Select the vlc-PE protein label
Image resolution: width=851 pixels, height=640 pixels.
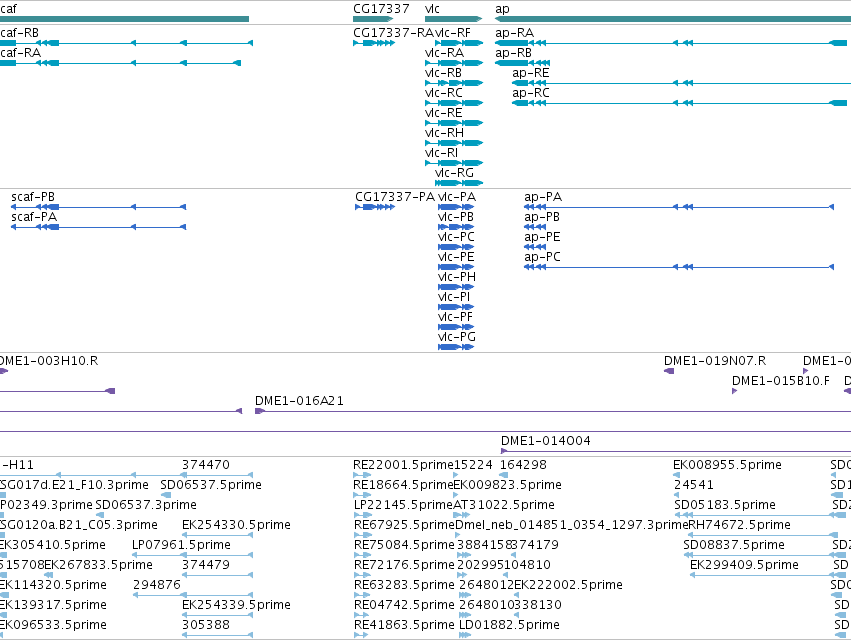click(456, 257)
